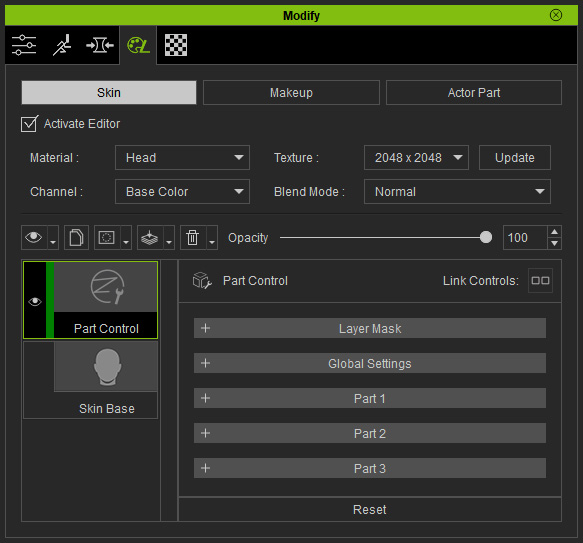Expand the Layer Mask section
Image resolution: width=583 pixels, height=543 pixels.
tap(370, 328)
